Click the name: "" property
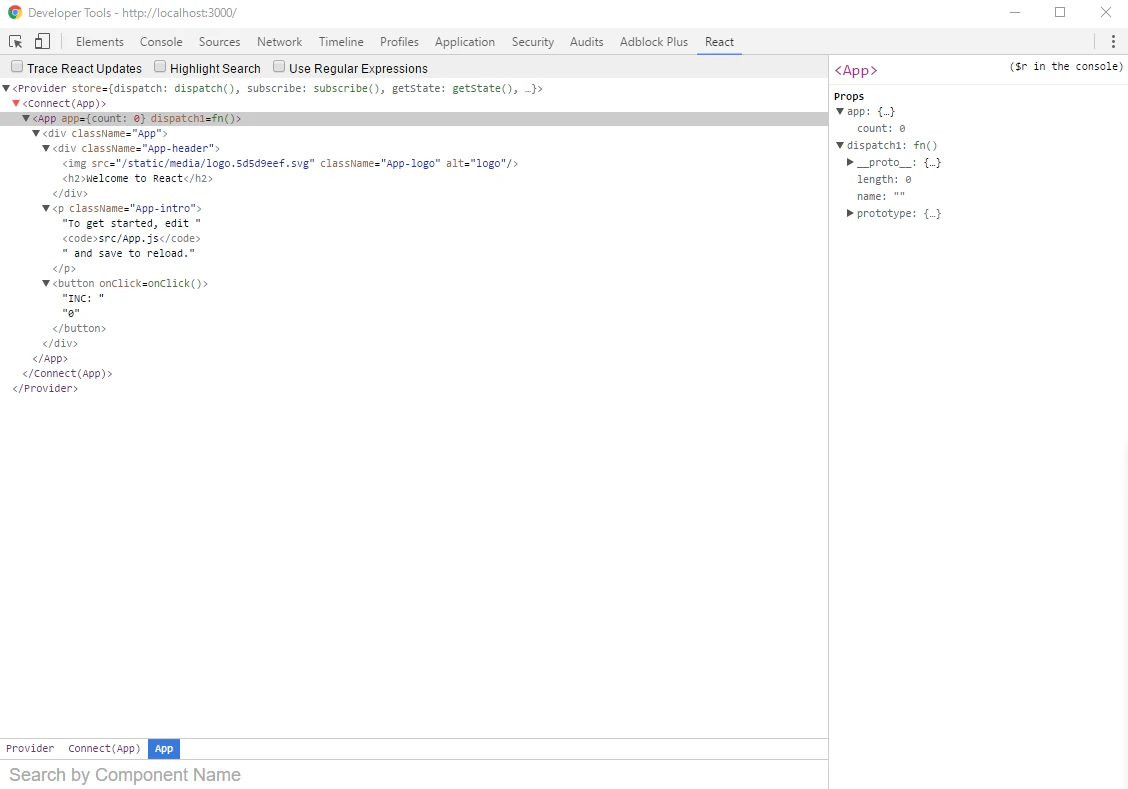Screen dimensions: 1128x789 click(881, 196)
